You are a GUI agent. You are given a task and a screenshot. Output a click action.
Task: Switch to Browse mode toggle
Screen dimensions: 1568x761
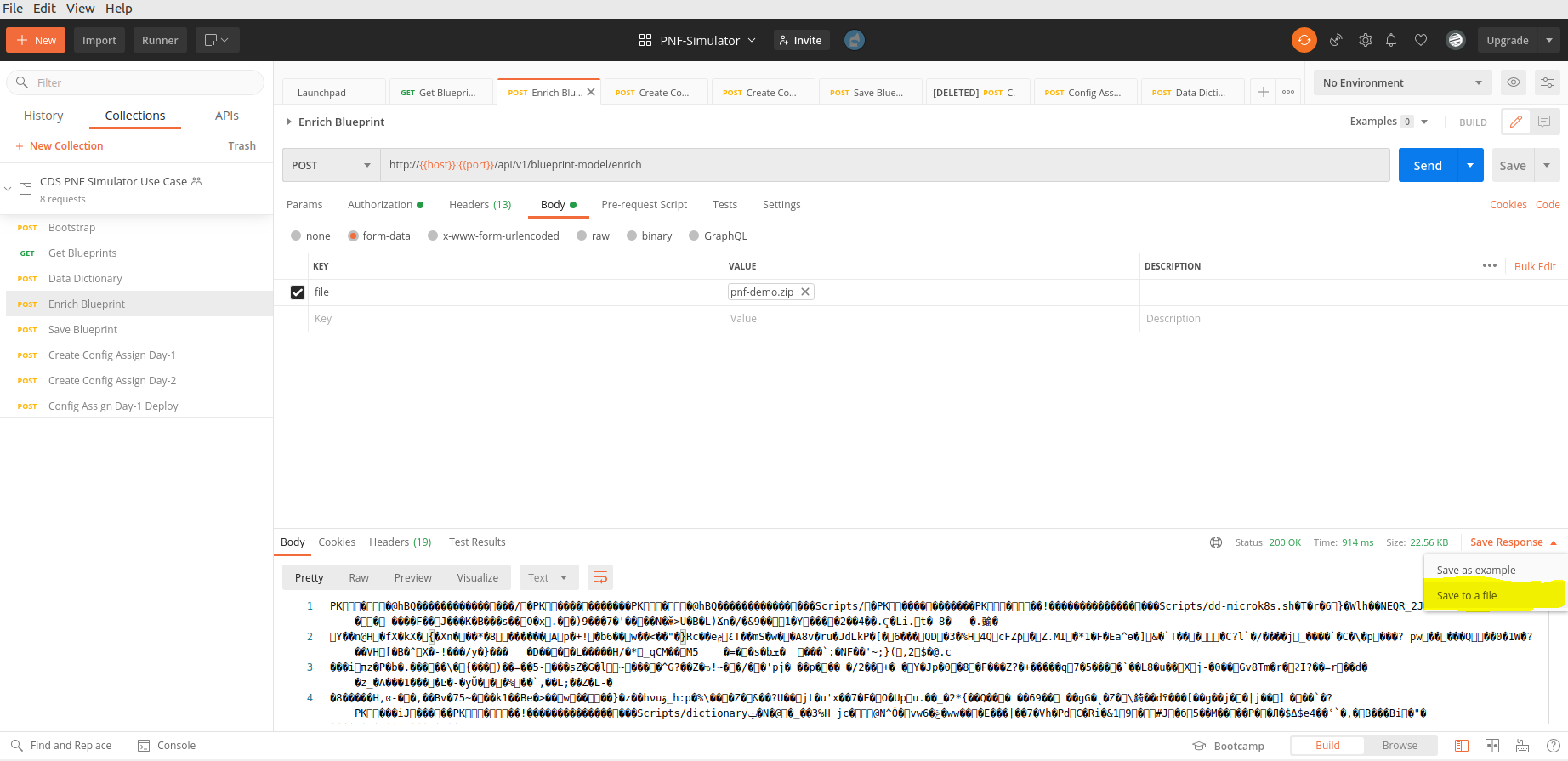click(1400, 746)
